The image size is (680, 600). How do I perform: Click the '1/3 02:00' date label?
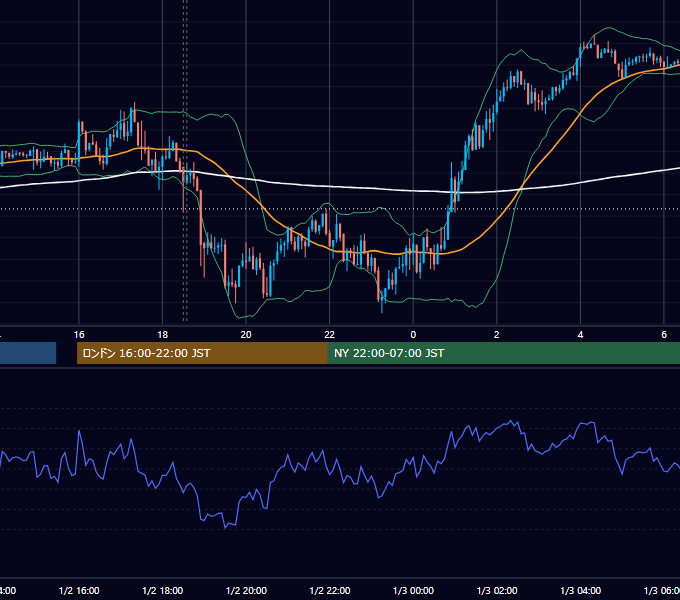point(497,591)
